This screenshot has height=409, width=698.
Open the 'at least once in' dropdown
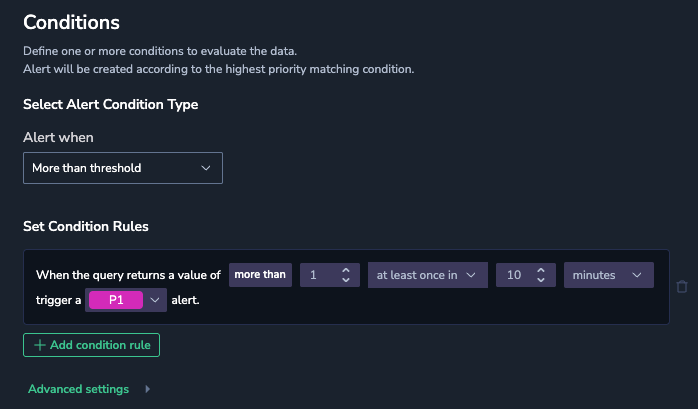427,275
